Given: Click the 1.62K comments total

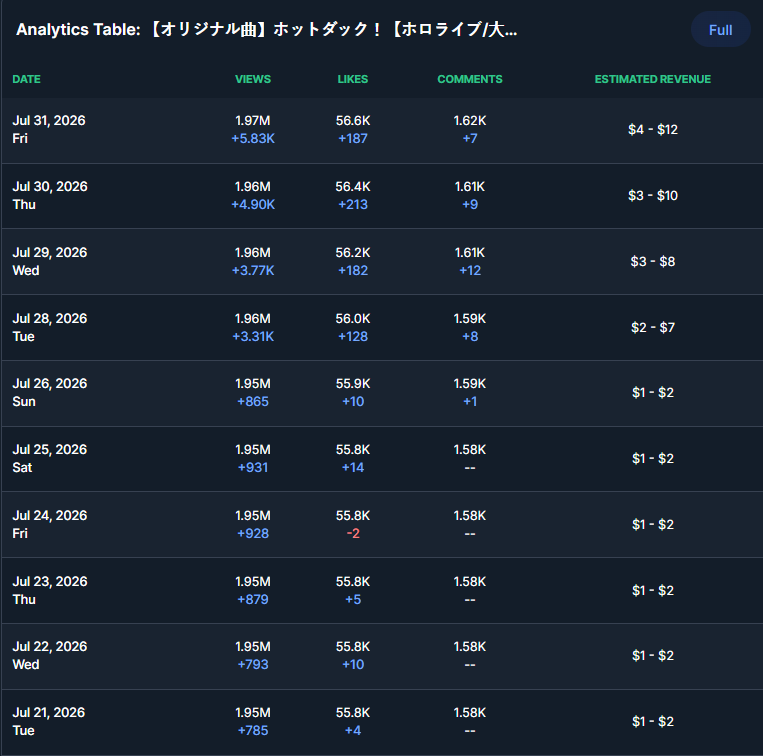Looking at the screenshot, I should coord(470,121).
